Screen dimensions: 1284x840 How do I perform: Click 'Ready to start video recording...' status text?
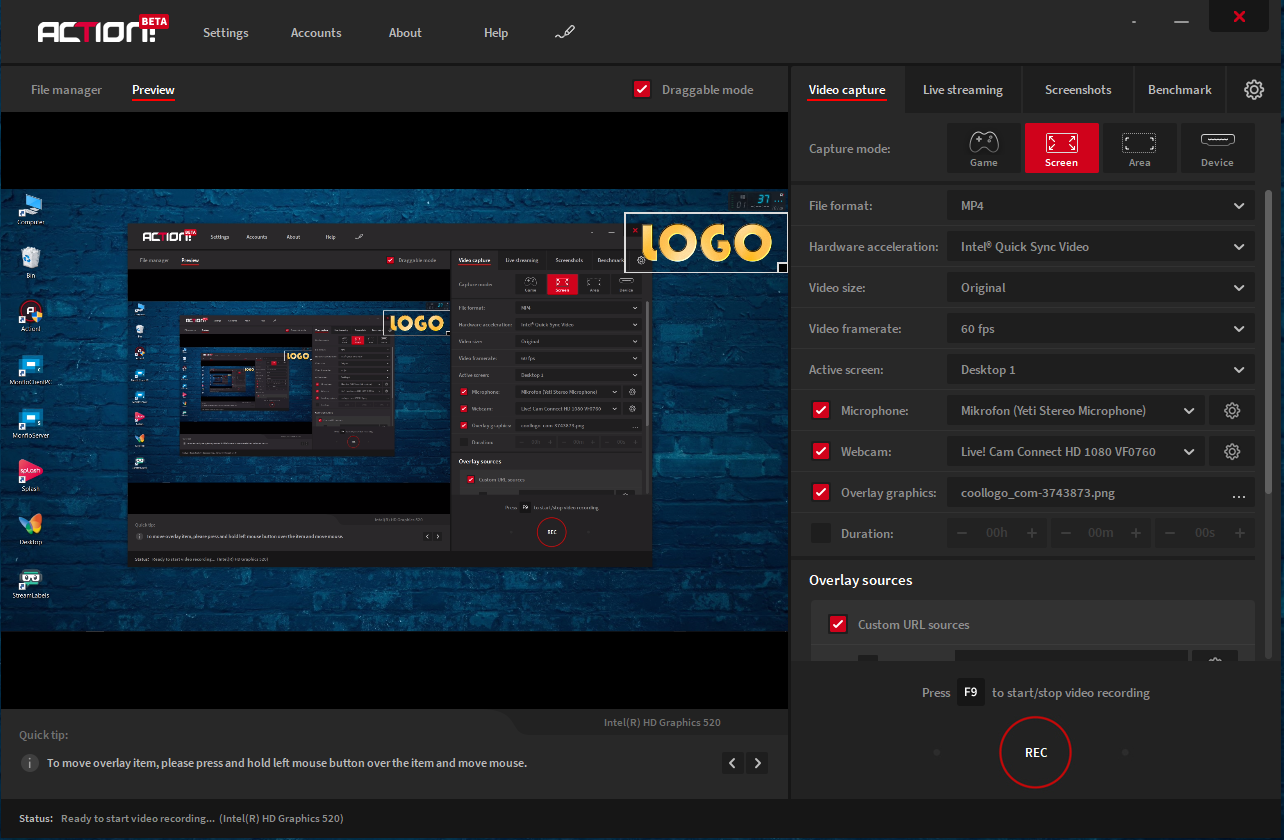pyautogui.click(x=138, y=818)
